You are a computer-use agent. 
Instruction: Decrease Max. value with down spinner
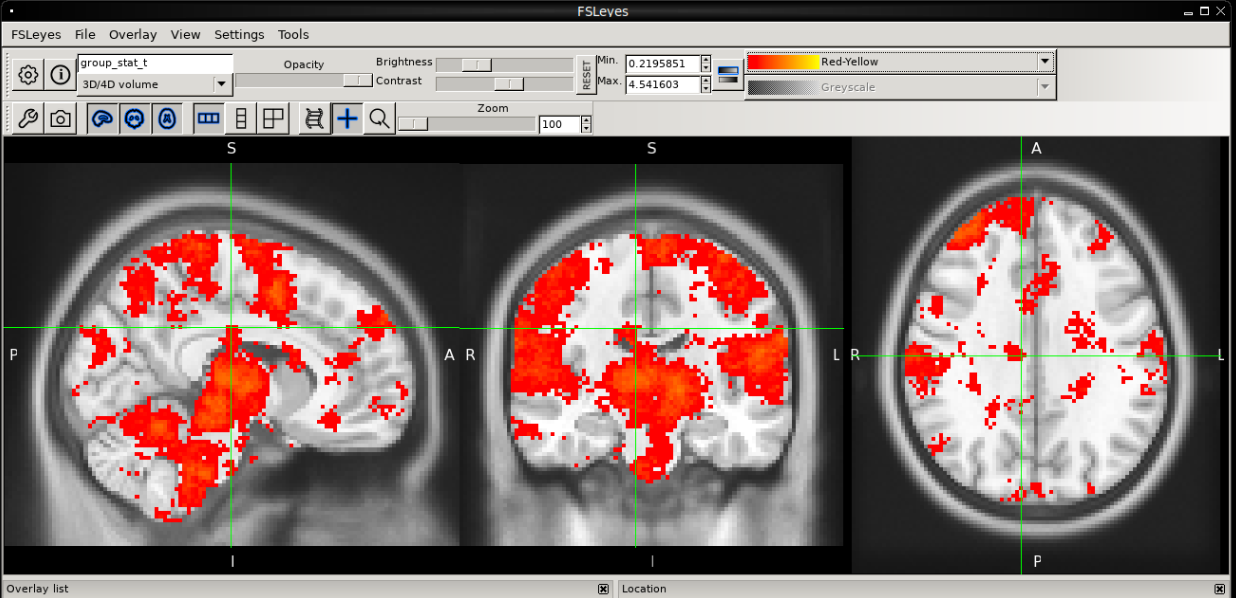(x=706, y=89)
